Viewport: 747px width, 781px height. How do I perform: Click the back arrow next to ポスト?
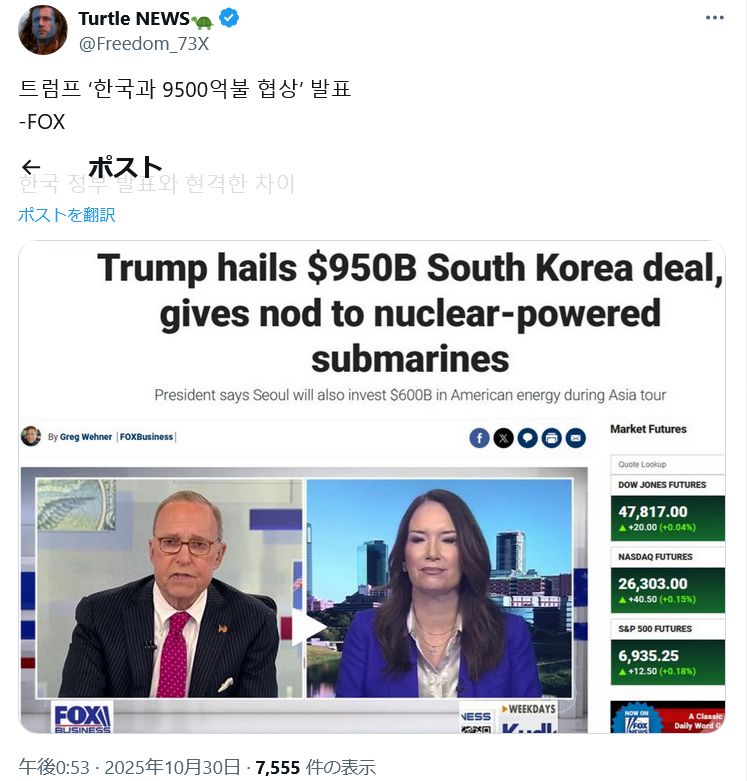31,167
